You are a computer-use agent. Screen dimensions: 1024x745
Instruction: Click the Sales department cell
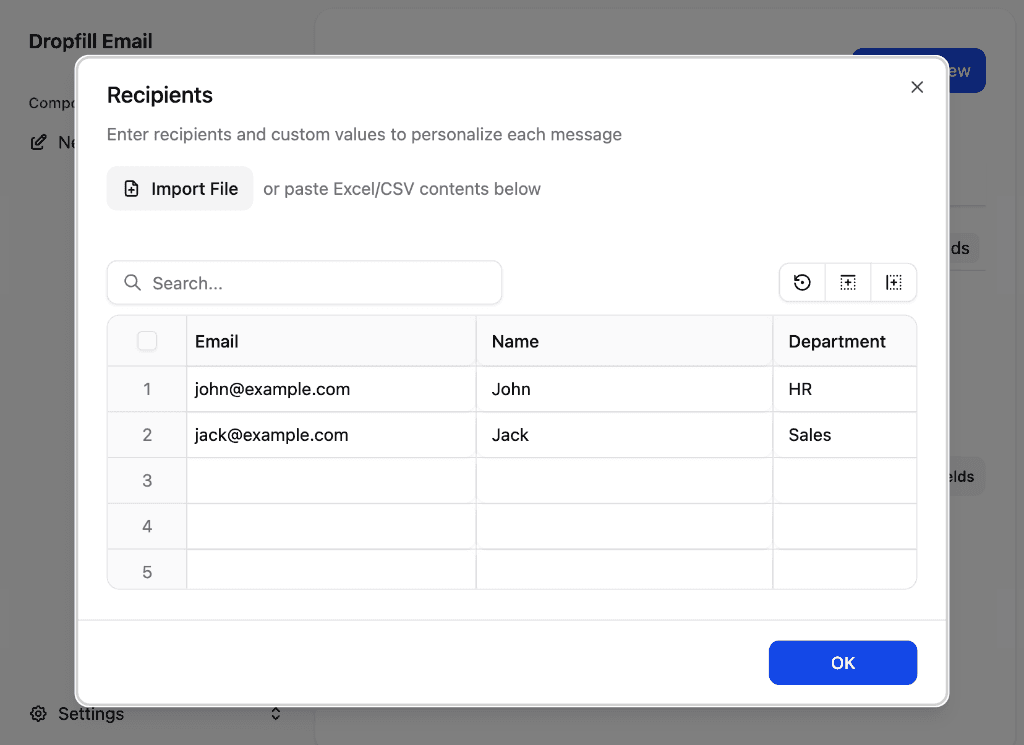843,435
